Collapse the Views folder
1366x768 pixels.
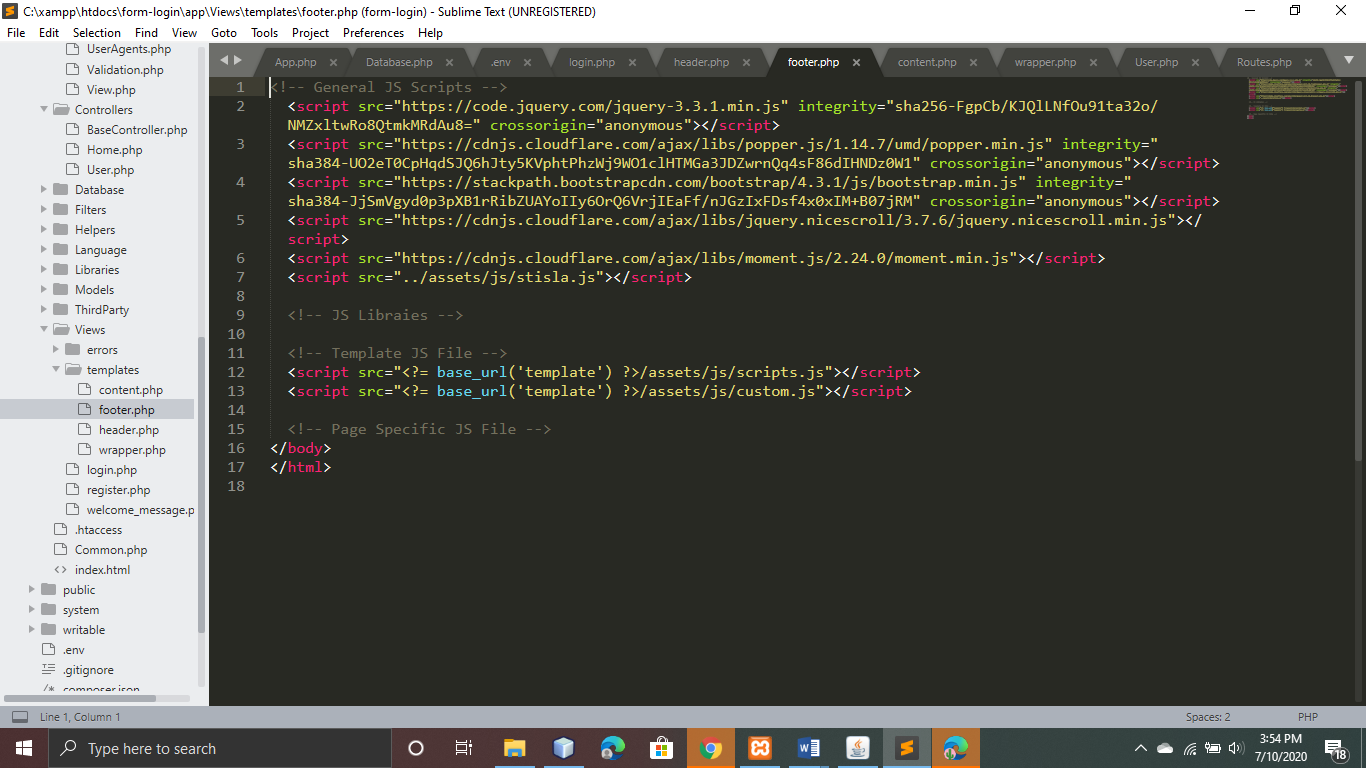click(44, 329)
